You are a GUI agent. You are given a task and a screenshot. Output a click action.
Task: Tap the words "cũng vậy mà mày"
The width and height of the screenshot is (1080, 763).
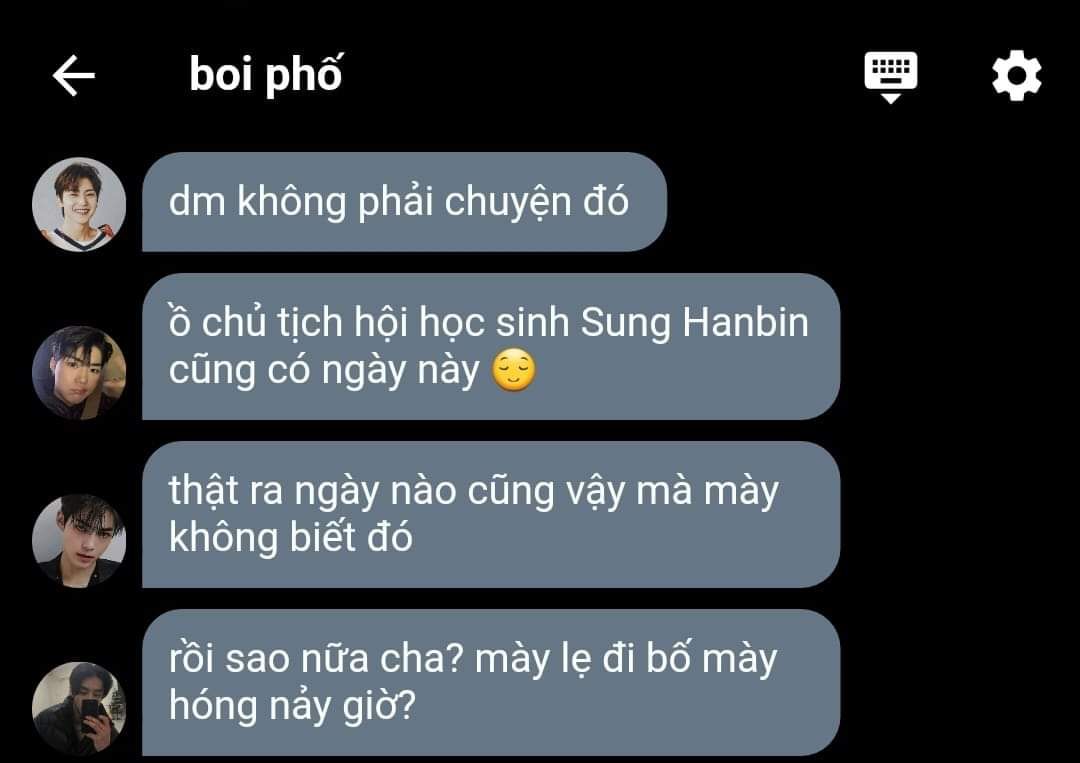pyautogui.click(x=623, y=492)
